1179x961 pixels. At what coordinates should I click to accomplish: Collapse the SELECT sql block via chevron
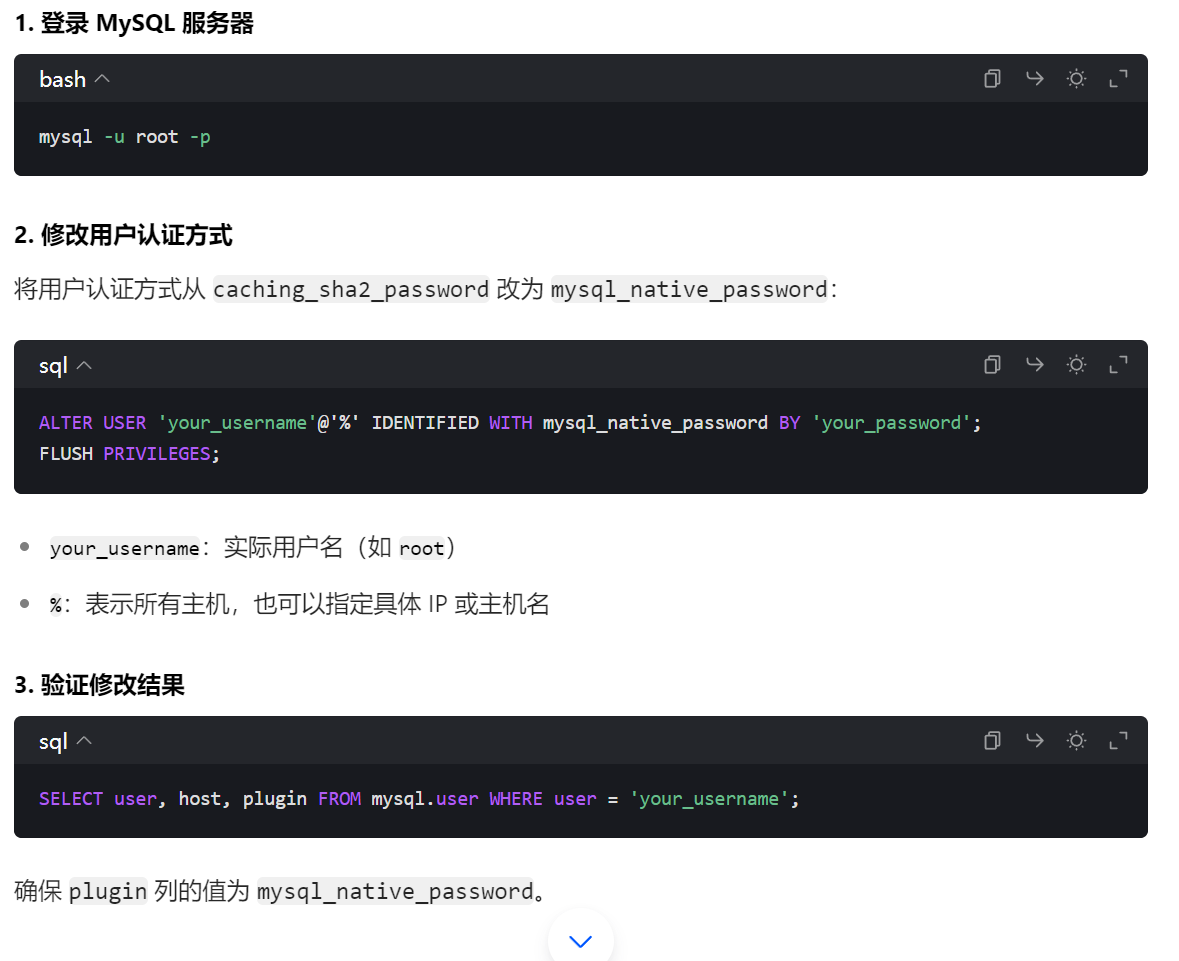(x=84, y=741)
